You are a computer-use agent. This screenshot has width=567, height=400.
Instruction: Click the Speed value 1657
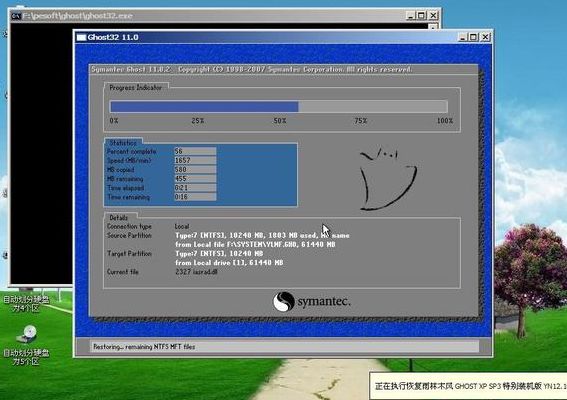[195, 160]
